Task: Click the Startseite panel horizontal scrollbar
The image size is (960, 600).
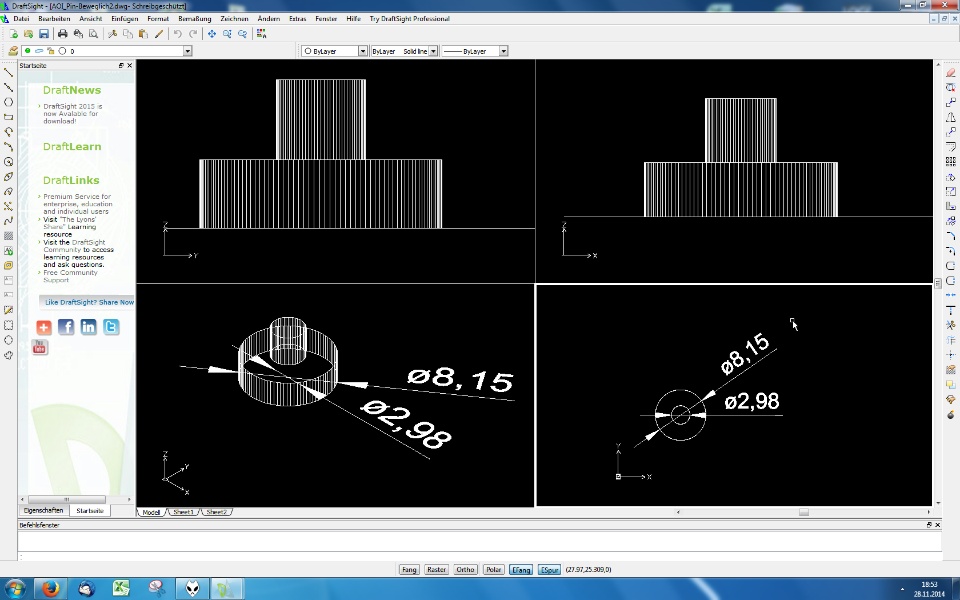Action: tap(66, 499)
